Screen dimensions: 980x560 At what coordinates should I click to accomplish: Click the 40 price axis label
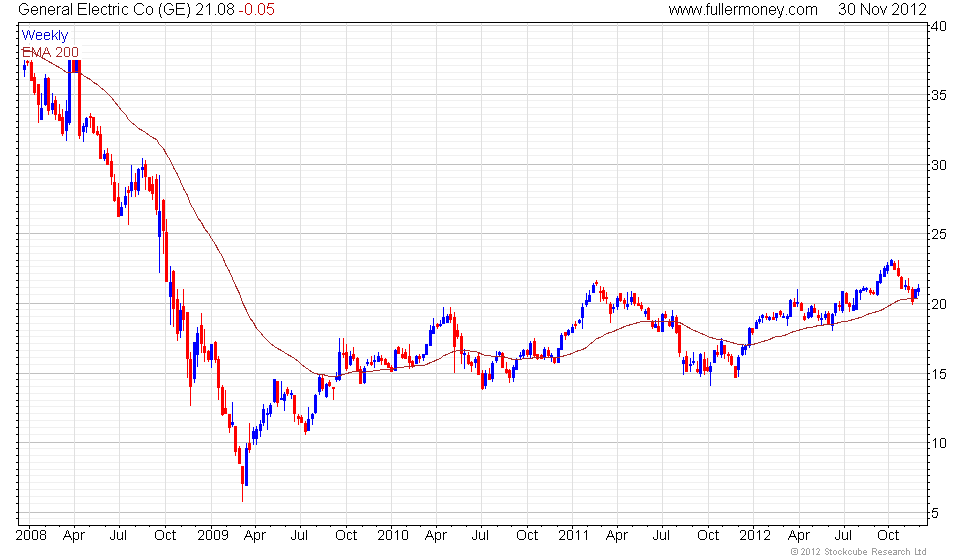[938, 26]
